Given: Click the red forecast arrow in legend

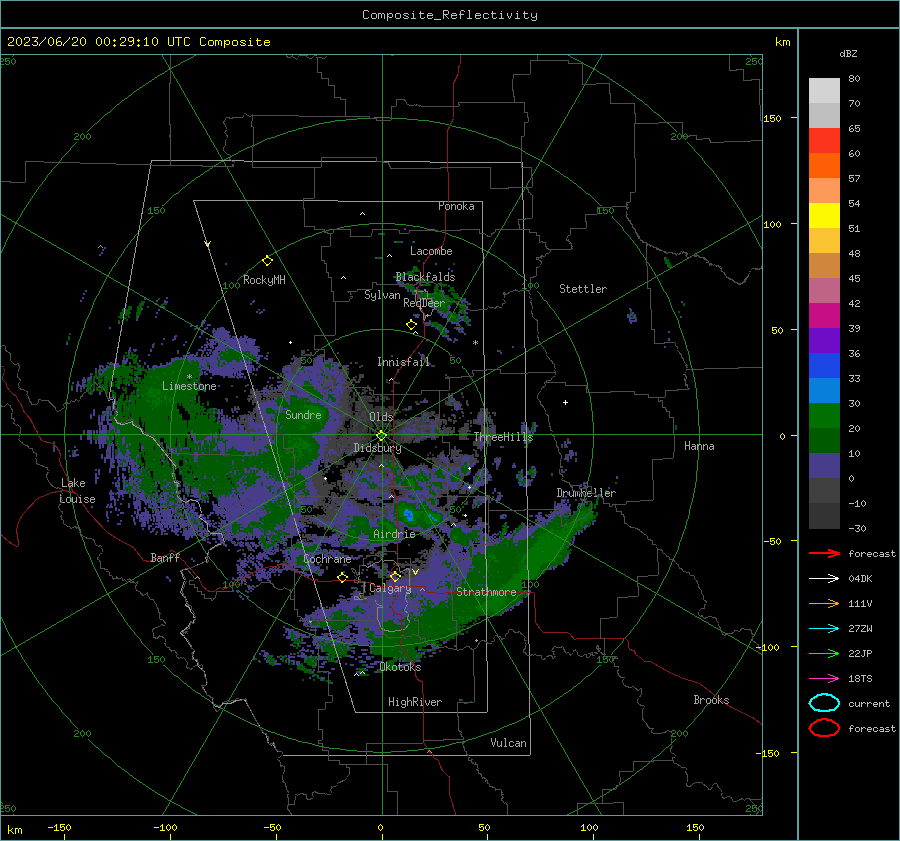Looking at the screenshot, I should pyautogui.click(x=824, y=553).
